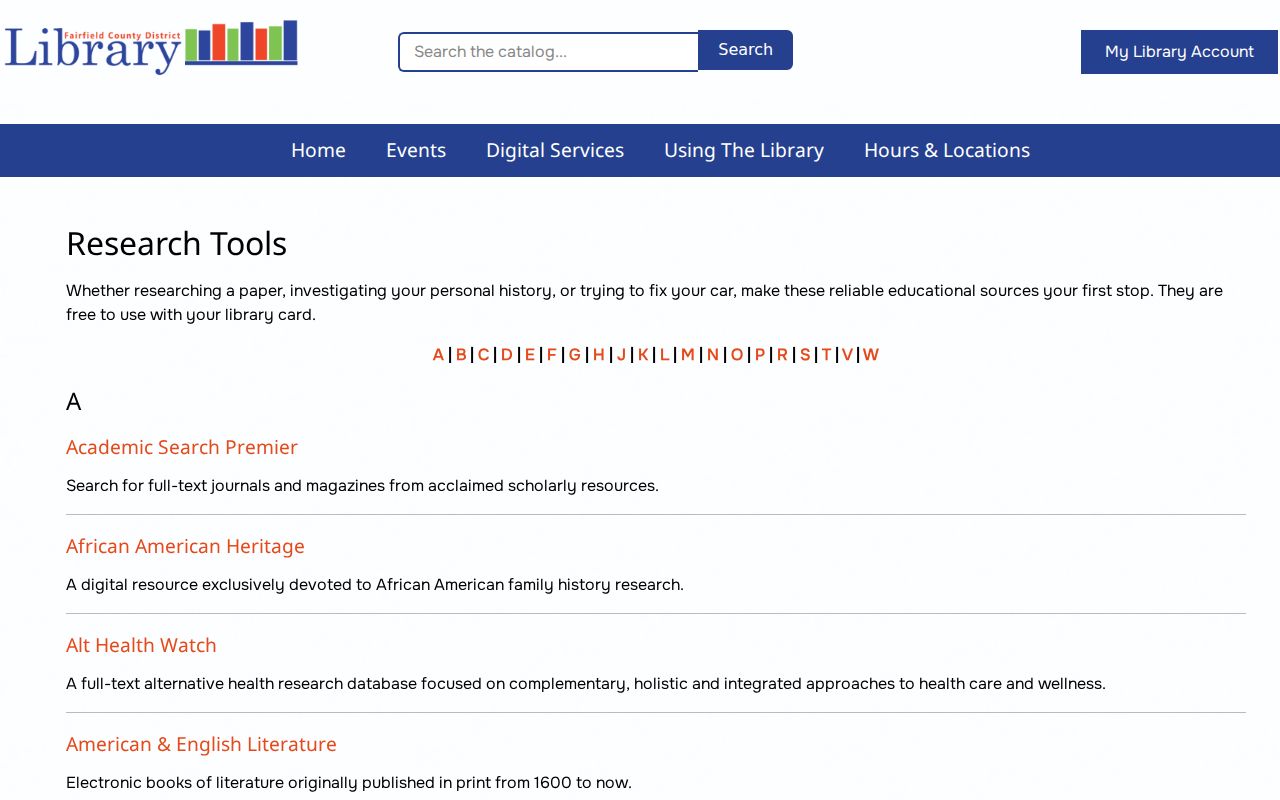Click letter J in the alphabet index

point(621,355)
